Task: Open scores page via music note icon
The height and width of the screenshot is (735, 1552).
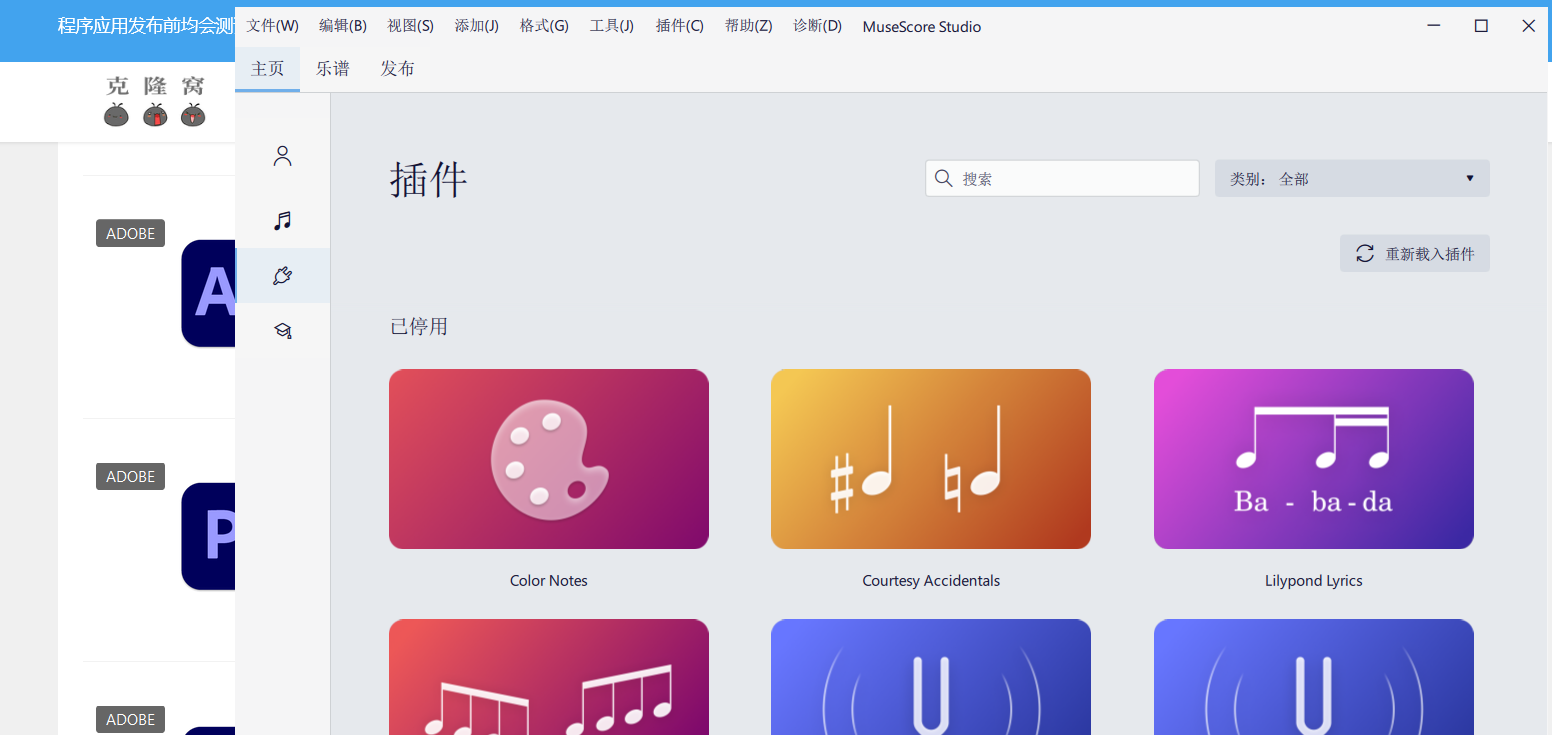Action: click(x=282, y=221)
